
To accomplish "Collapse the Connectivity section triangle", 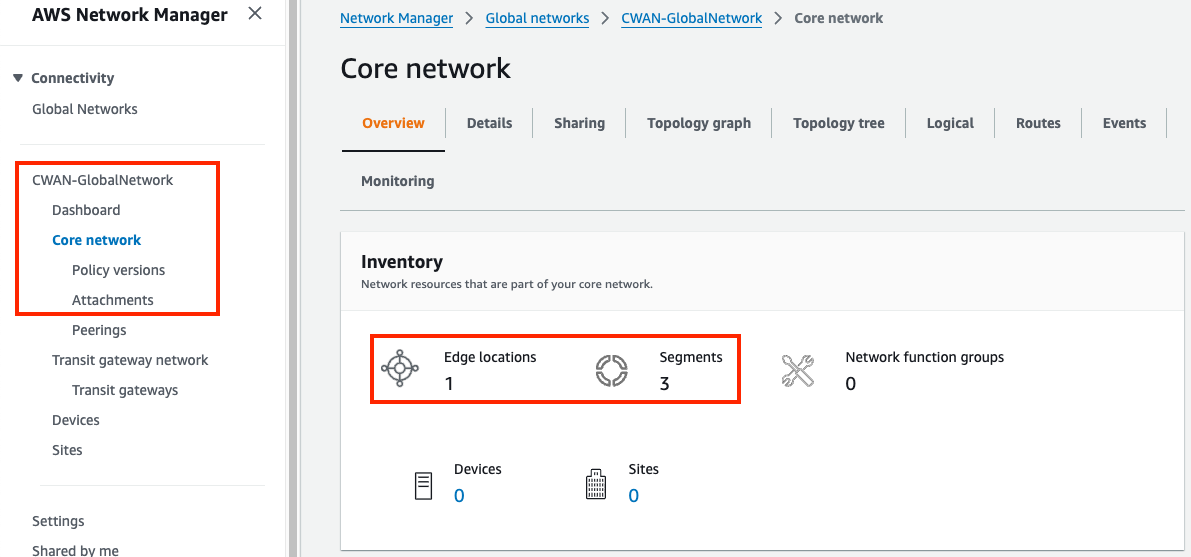I will (x=18, y=78).
